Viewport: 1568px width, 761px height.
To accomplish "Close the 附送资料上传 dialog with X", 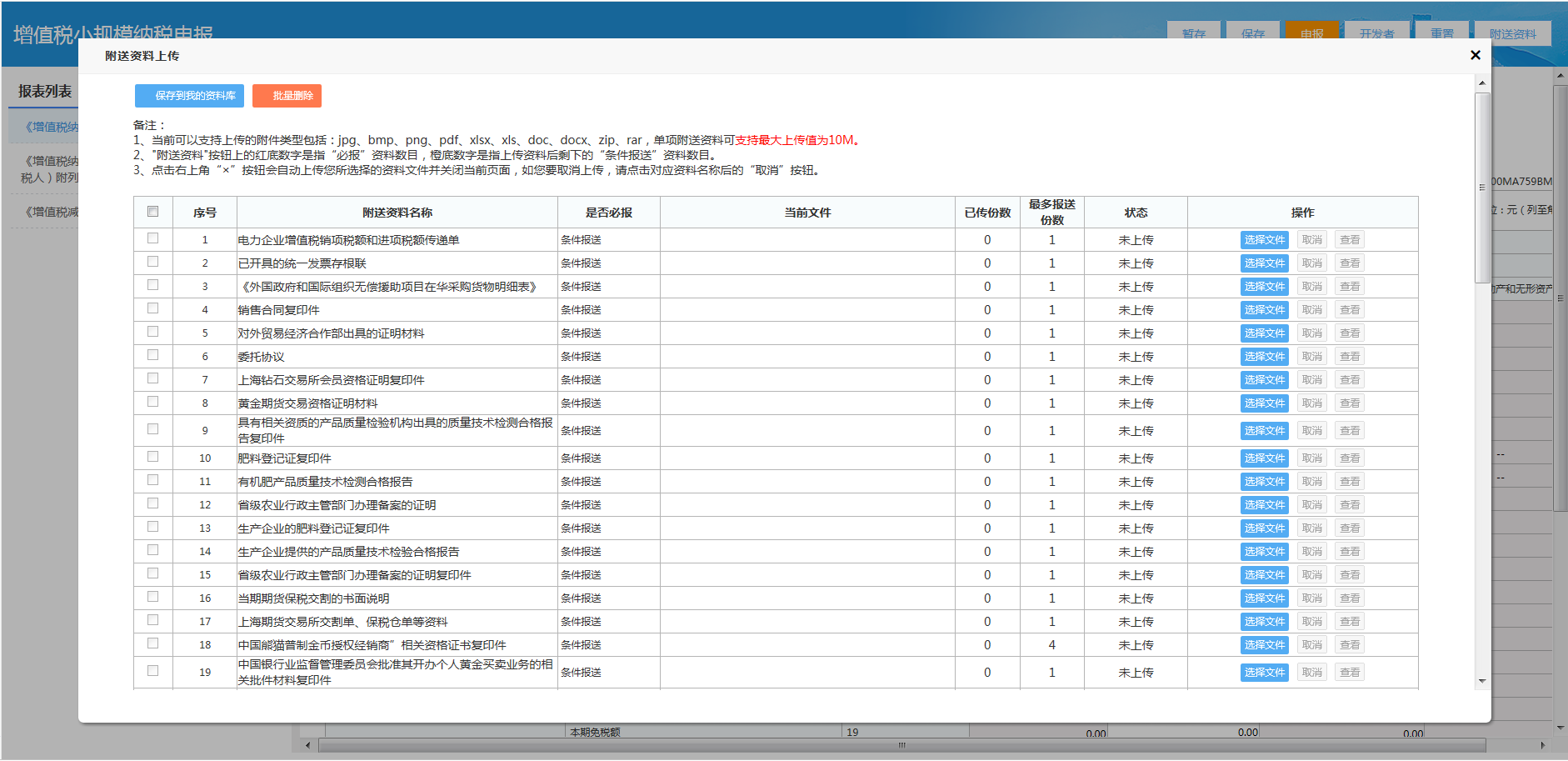I will [x=1475, y=55].
